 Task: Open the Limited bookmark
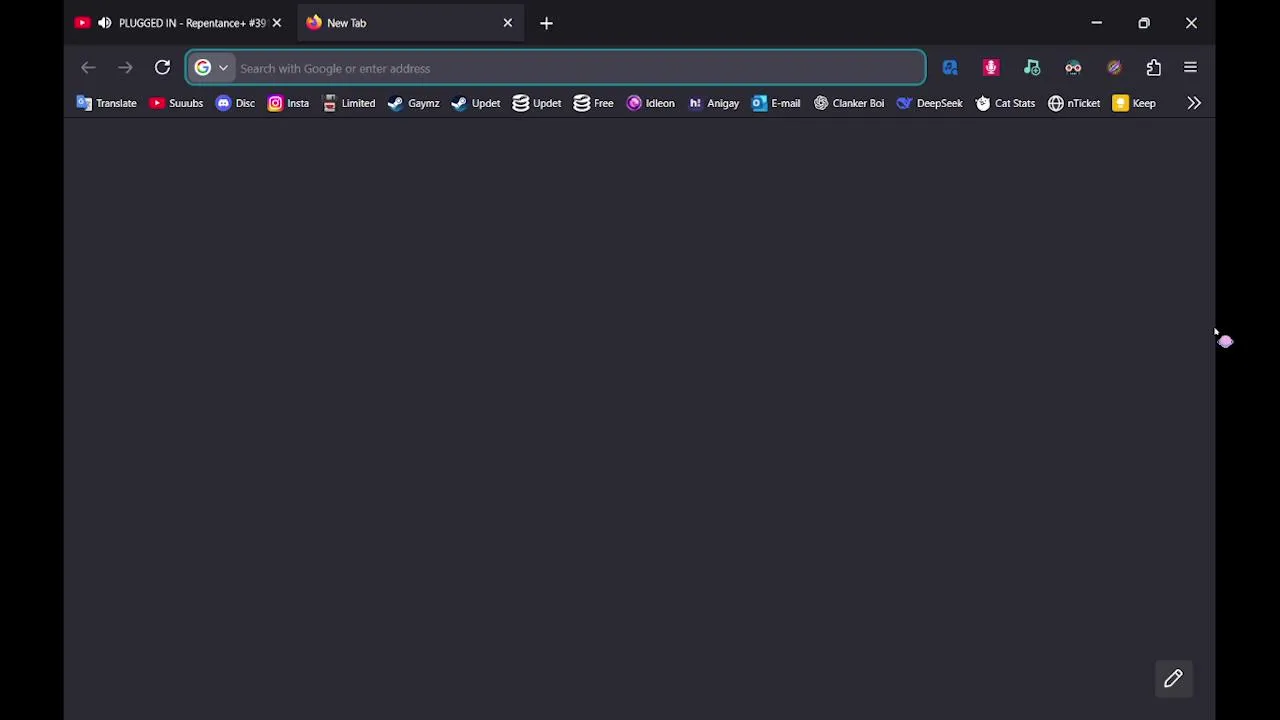coord(349,103)
